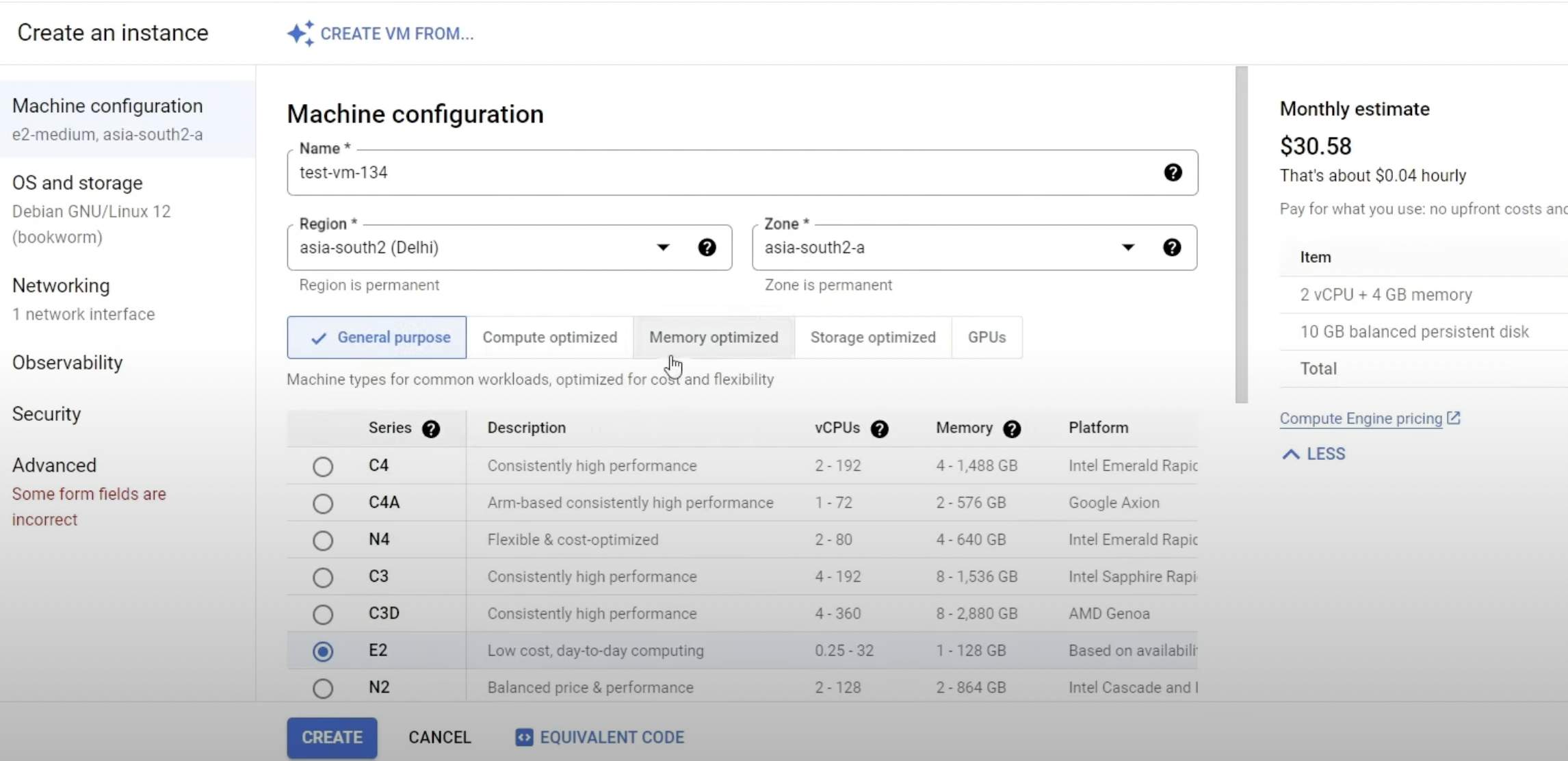1568x761 pixels.
Task: Switch to the Memory optimized tab
Action: 714,337
